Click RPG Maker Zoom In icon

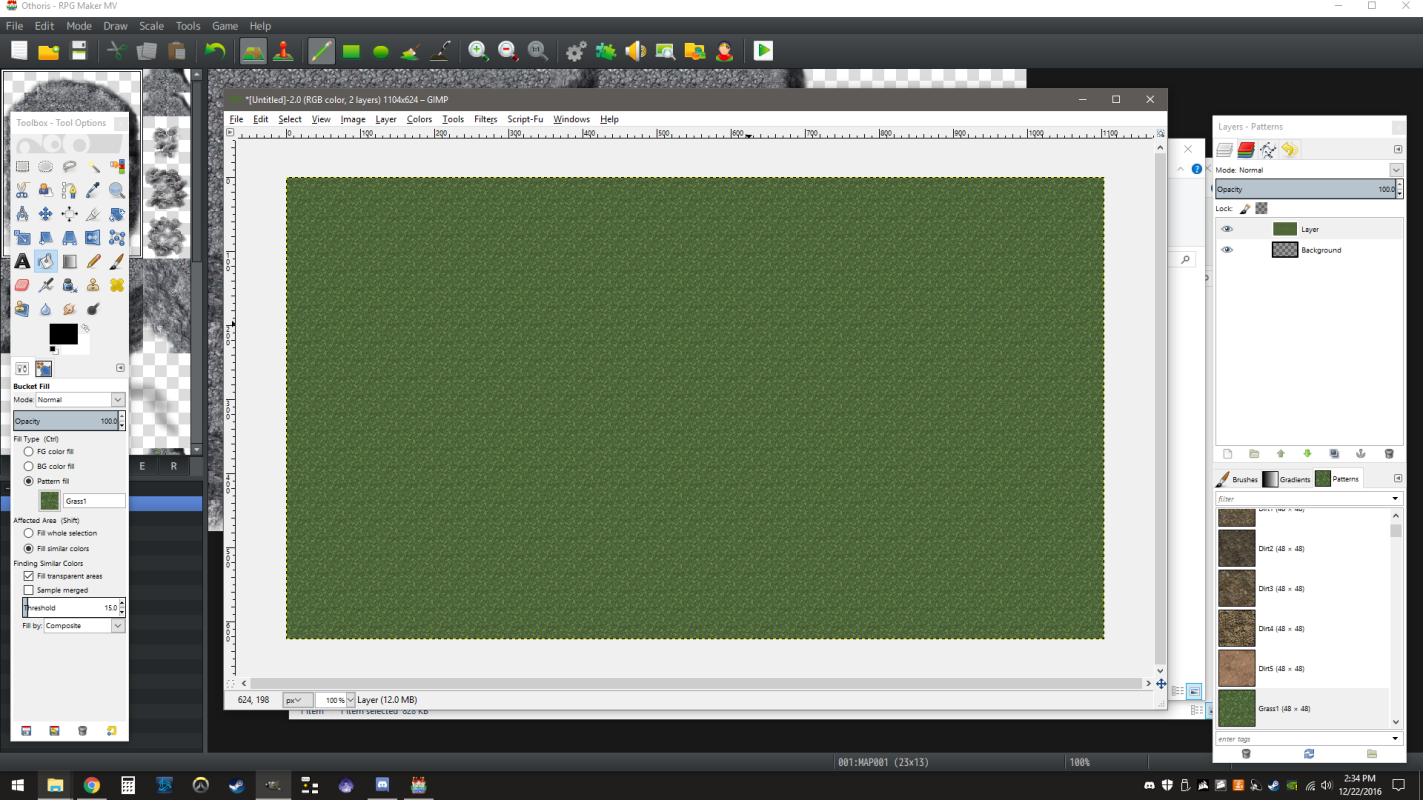(x=478, y=51)
